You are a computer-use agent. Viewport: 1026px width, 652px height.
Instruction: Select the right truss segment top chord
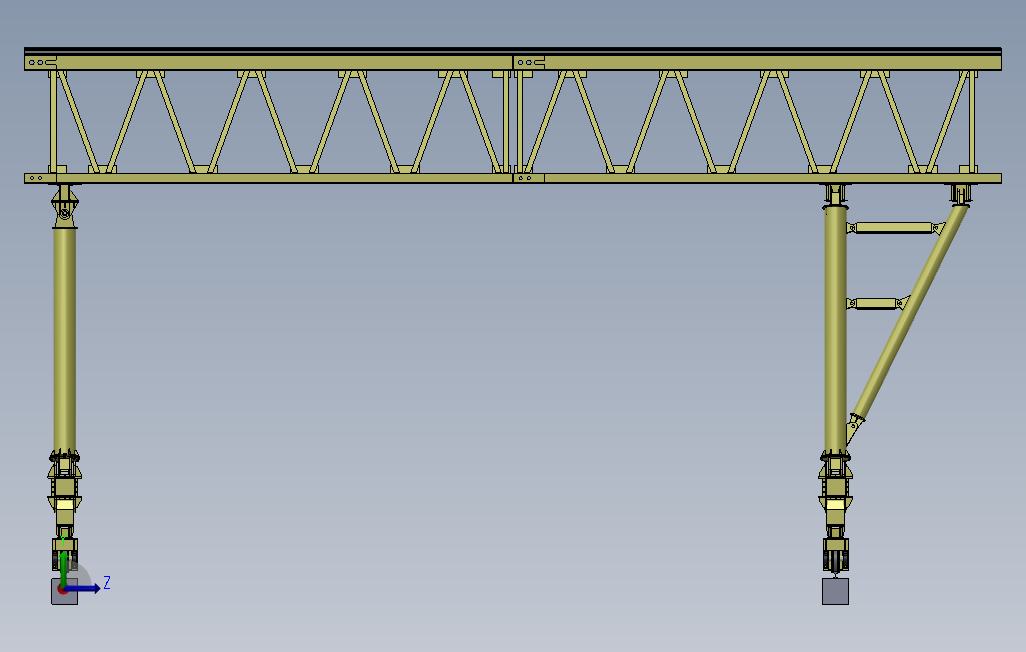758,63
